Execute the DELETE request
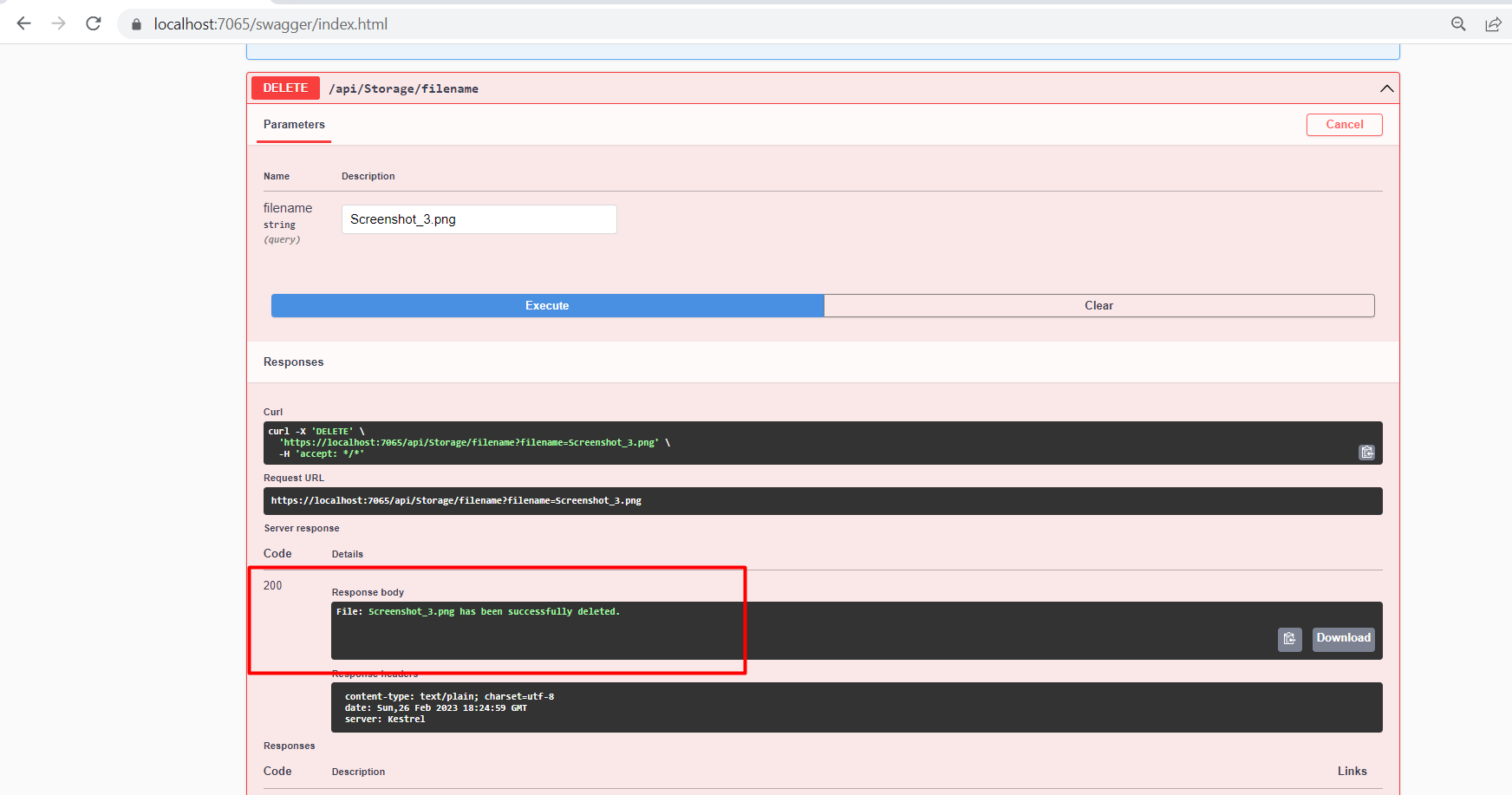Viewport: 1512px width, 795px height. pos(547,305)
